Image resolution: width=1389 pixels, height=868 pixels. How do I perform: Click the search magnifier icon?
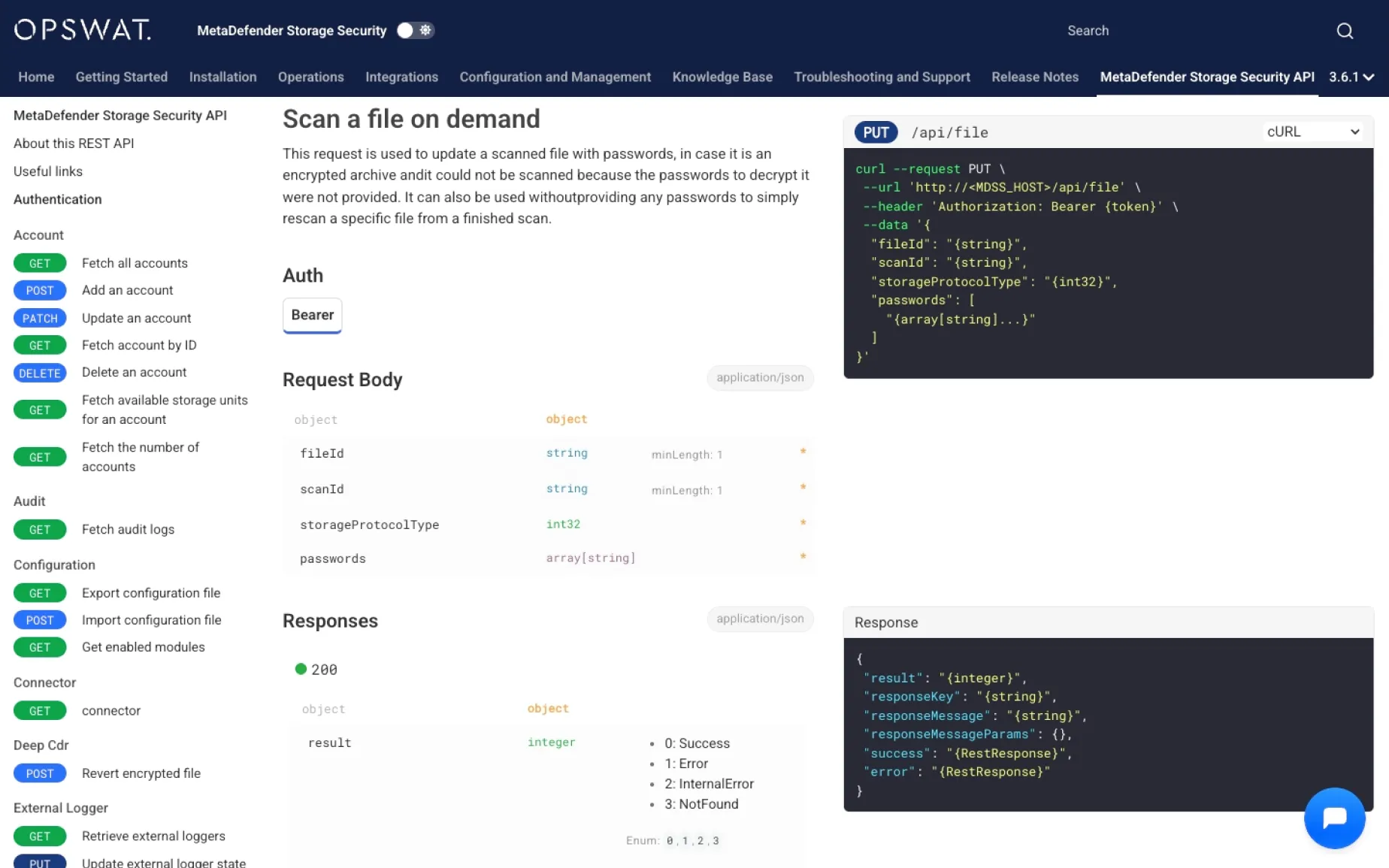pos(1345,31)
